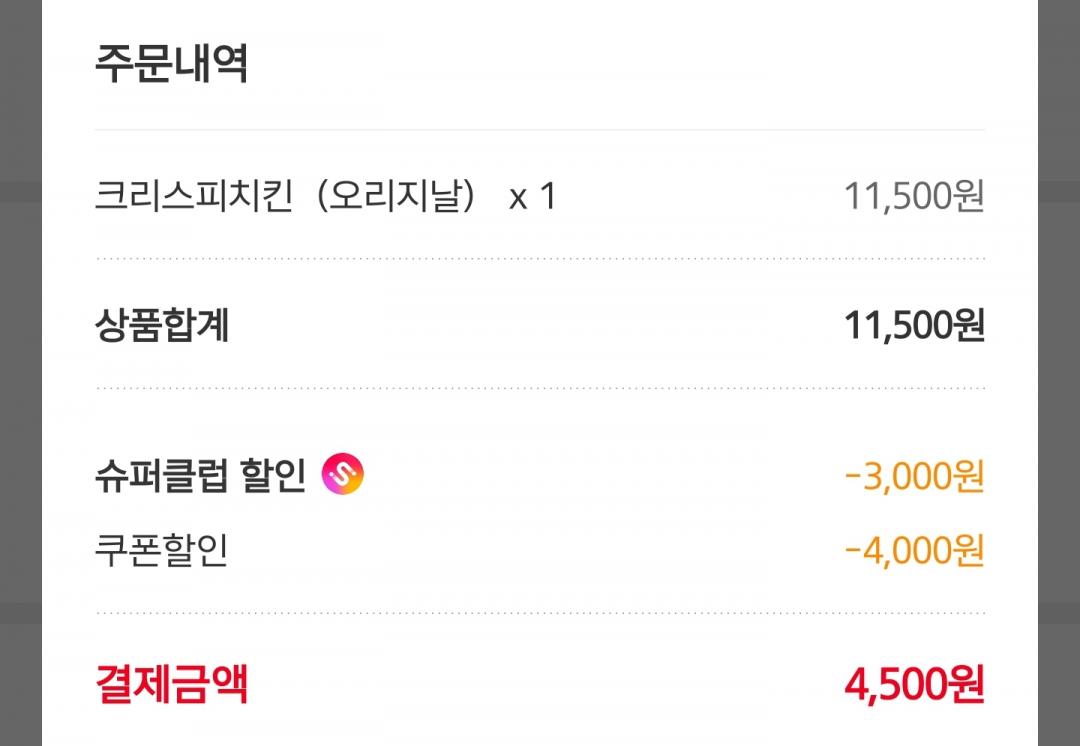Click the x 1 quantity indicator

pyautogui.click(x=531, y=196)
